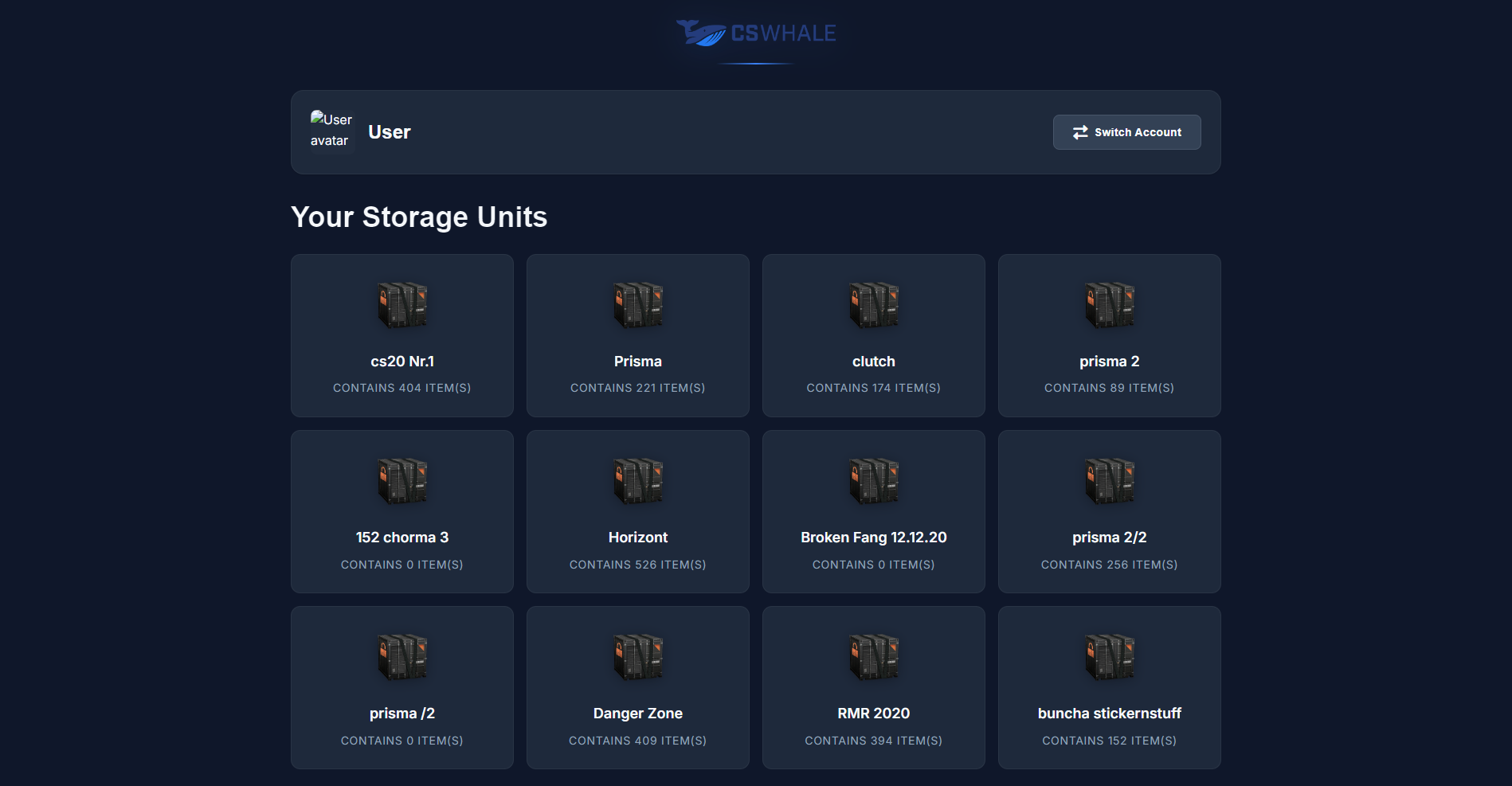The height and width of the screenshot is (786, 1512).
Task: Click the switch account arrows icon
Action: [1080, 132]
